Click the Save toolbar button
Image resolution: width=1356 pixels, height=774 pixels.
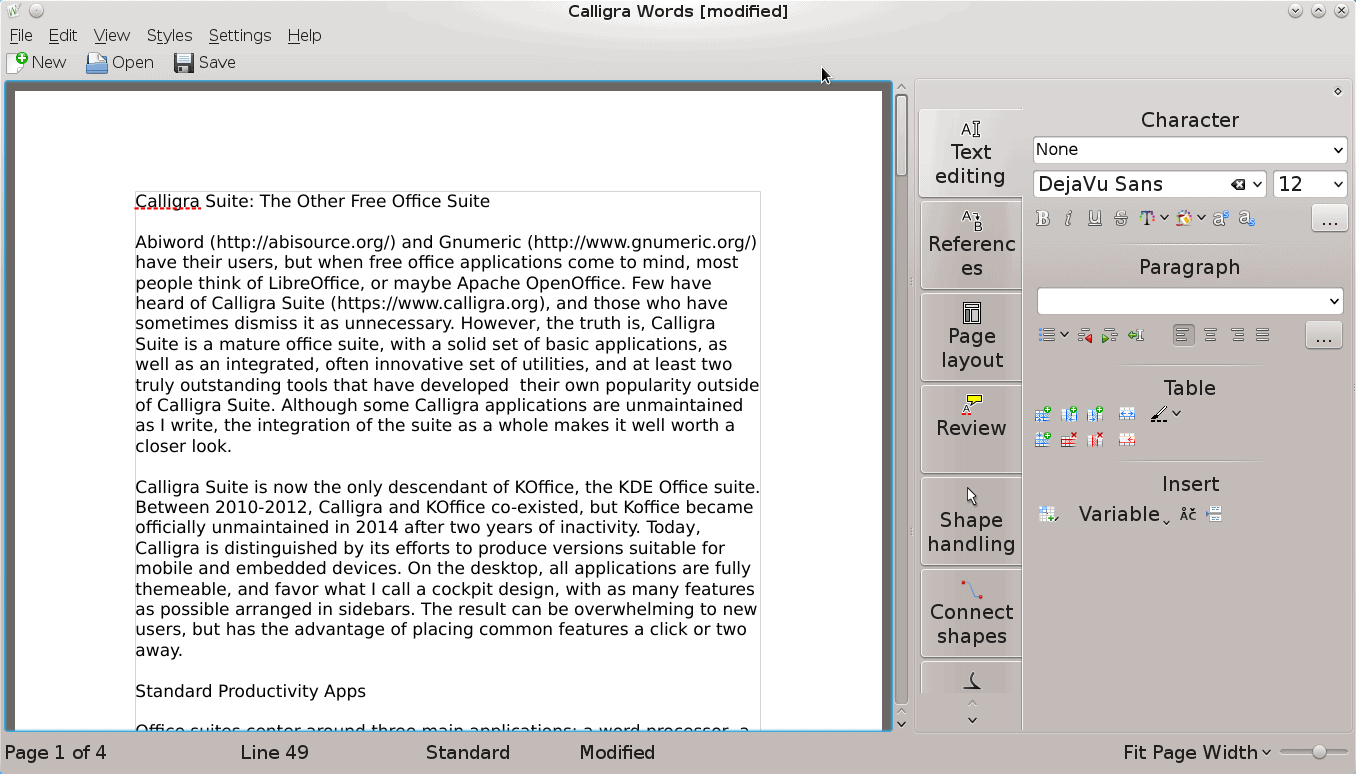205,62
